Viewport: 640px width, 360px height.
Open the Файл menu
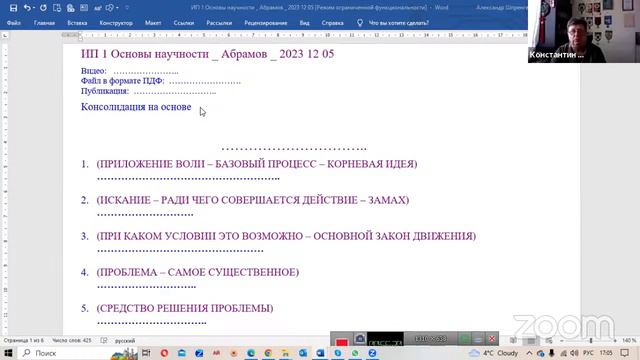[x=14, y=23]
